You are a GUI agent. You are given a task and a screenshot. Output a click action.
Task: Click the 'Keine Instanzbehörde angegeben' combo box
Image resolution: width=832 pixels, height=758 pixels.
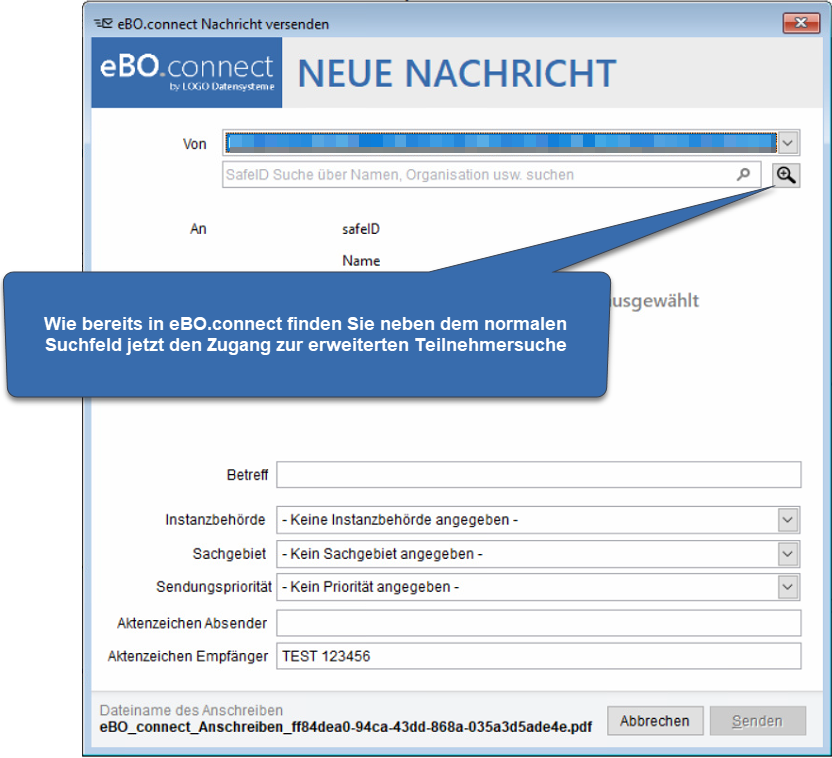pos(538,520)
